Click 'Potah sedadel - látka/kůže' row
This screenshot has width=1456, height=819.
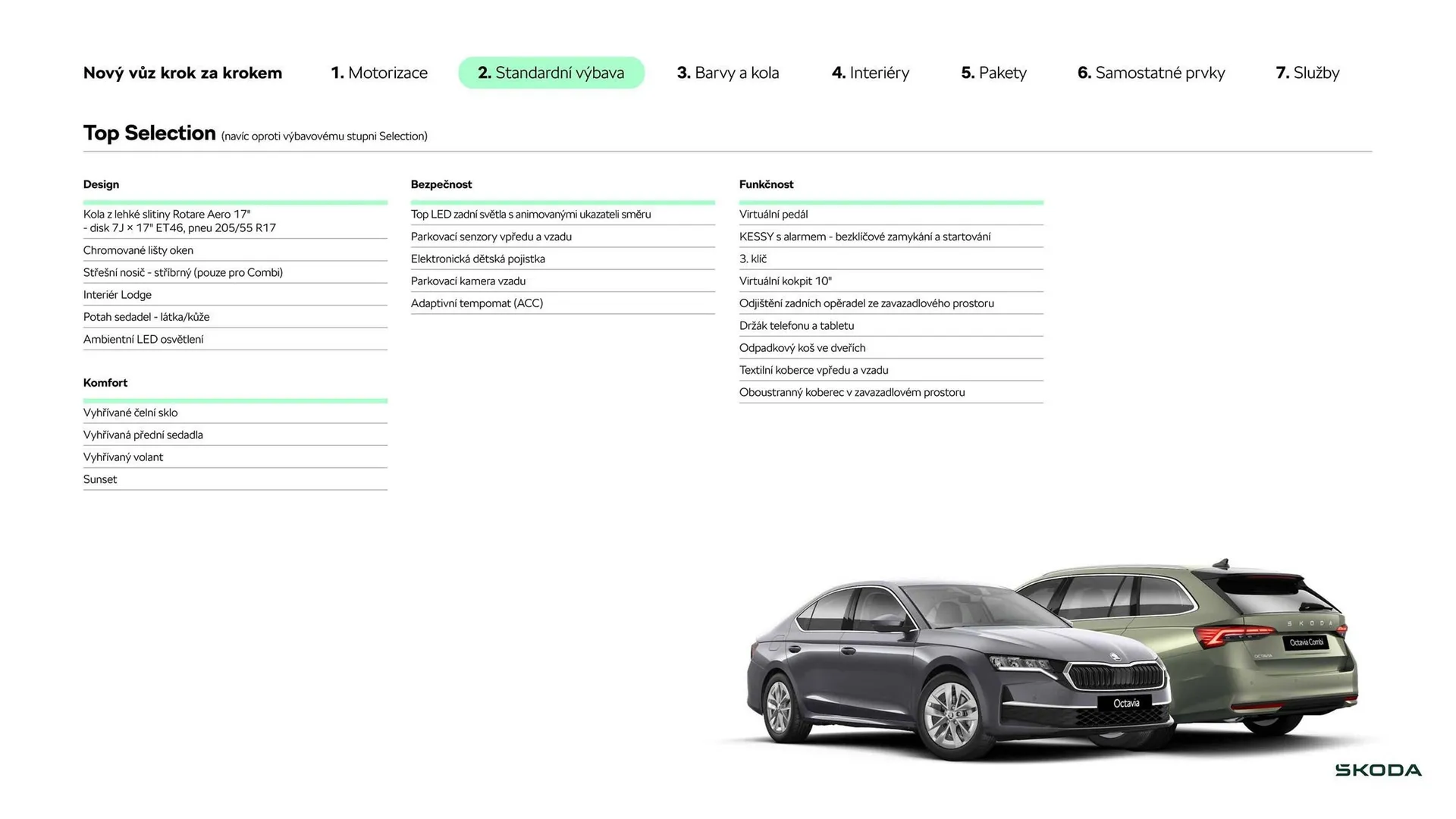[235, 317]
